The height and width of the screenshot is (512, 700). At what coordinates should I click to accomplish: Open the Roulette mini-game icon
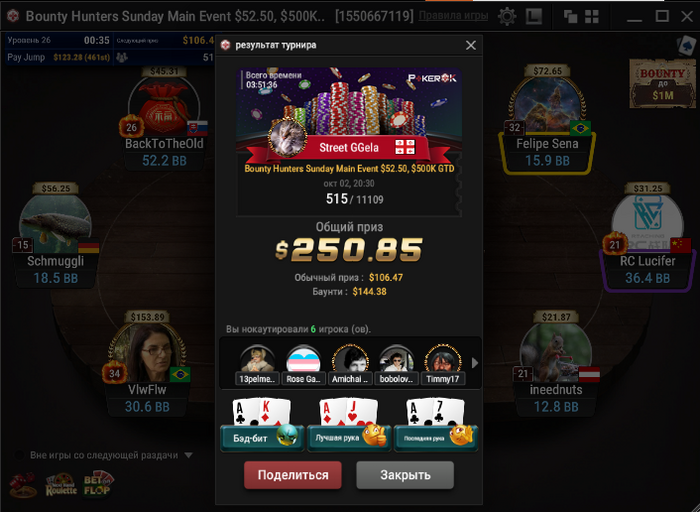(61, 485)
